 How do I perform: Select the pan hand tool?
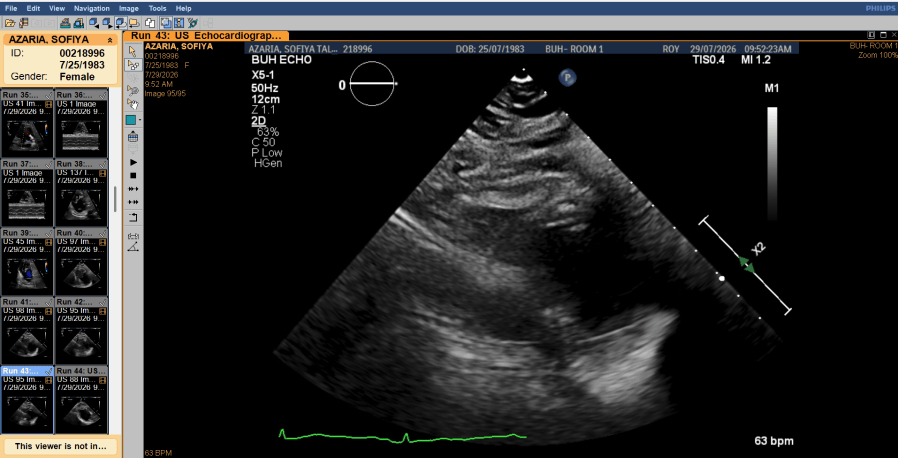133,104
